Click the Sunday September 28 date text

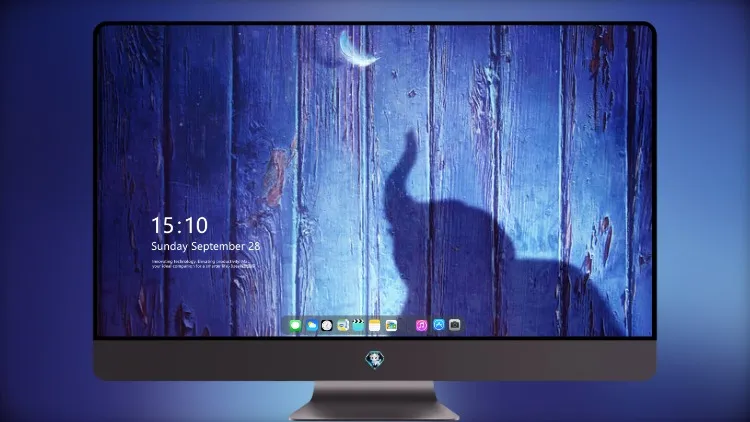206,246
